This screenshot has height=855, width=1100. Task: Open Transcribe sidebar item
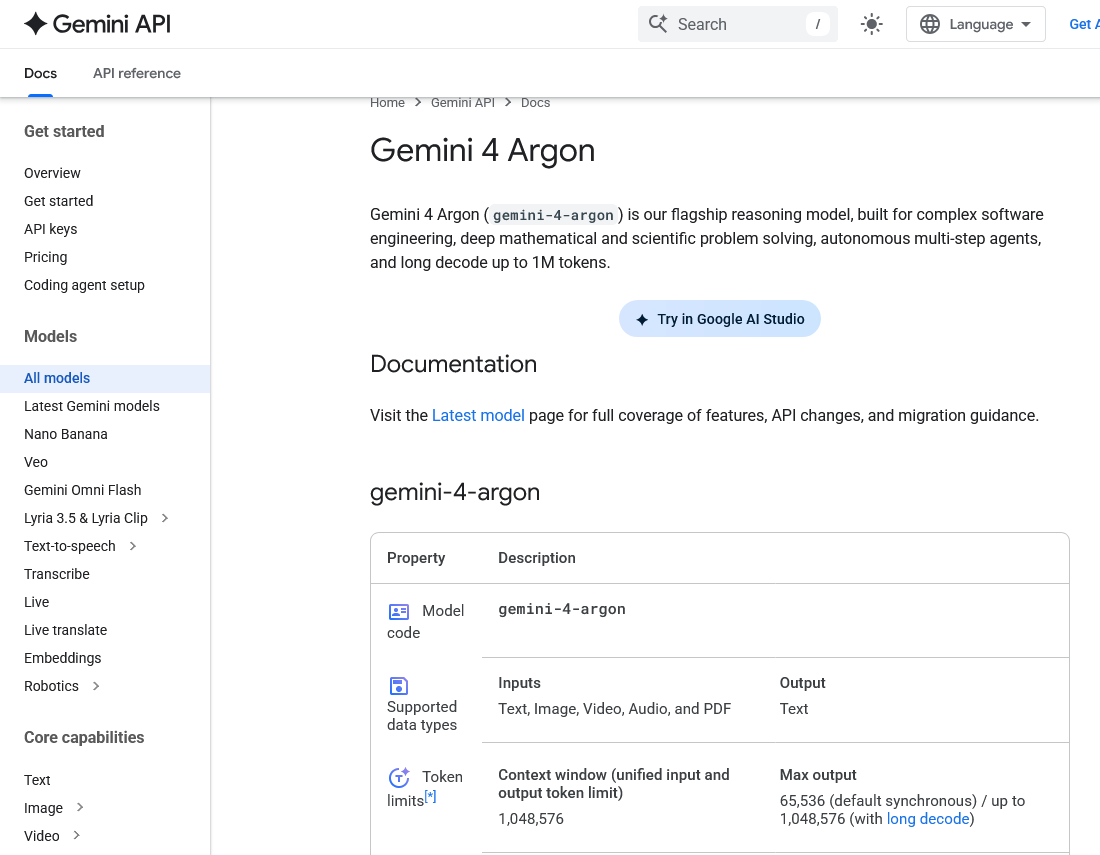(x=57, y=574)
